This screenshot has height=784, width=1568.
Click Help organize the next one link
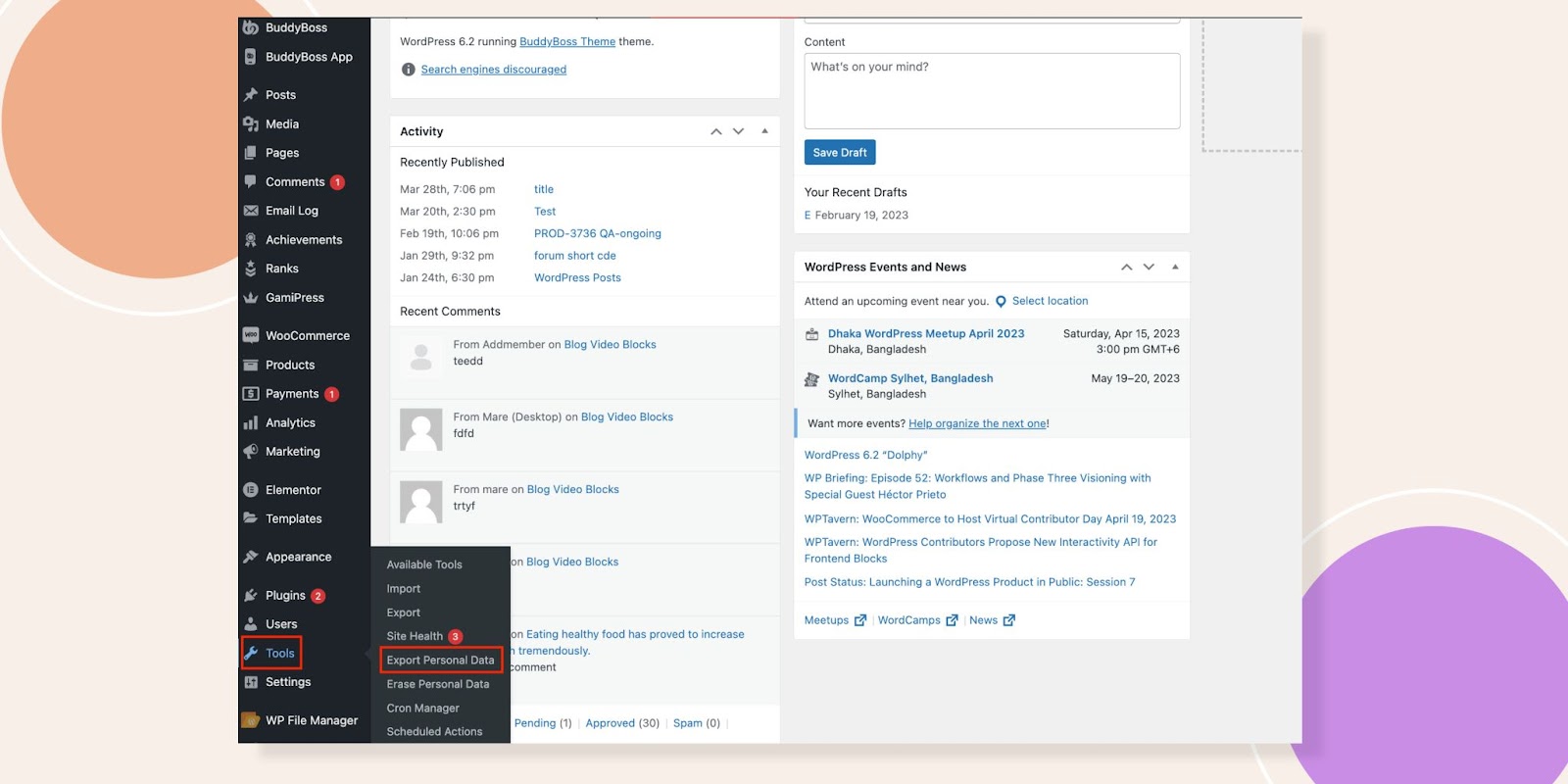pos(977,424)
